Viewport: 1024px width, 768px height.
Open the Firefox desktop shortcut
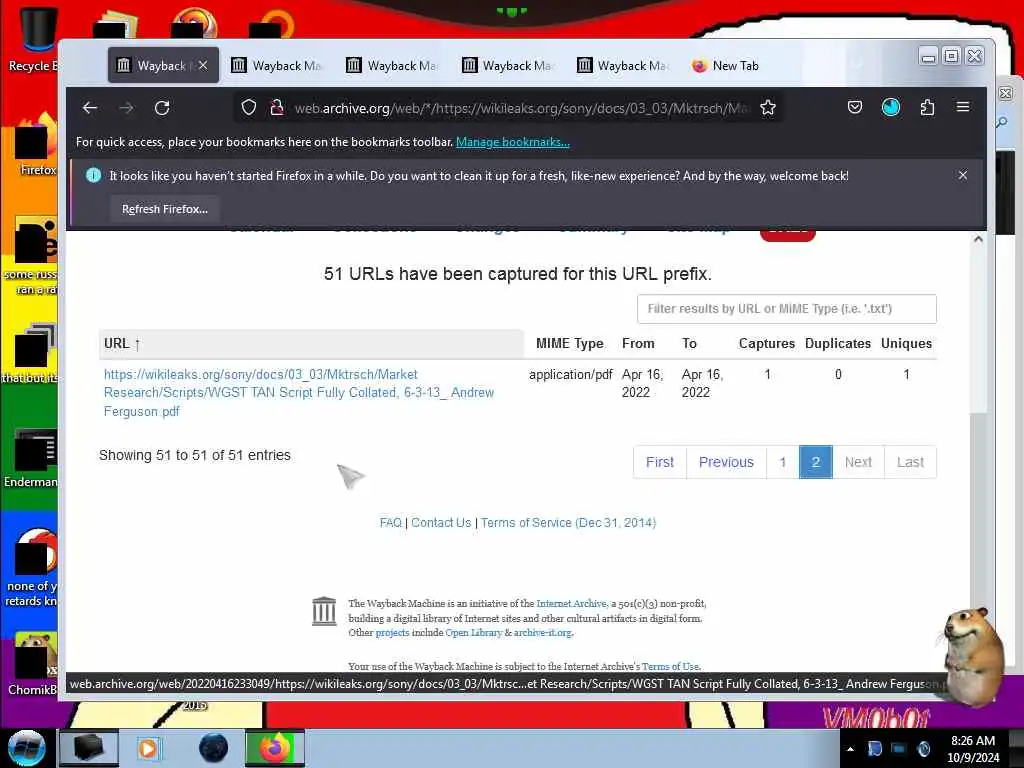34,145
